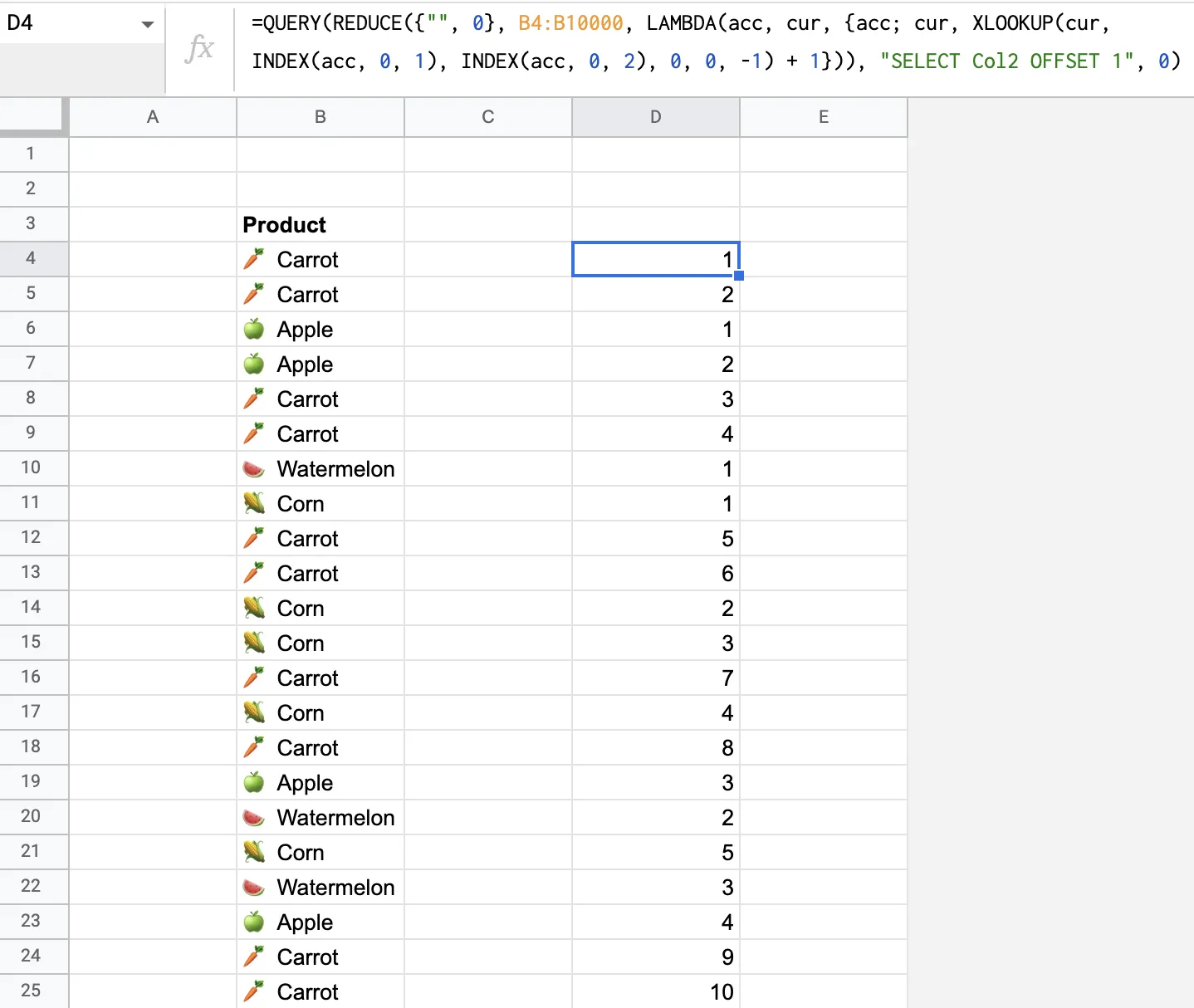Click the fx formula icon

click(199, 48)
